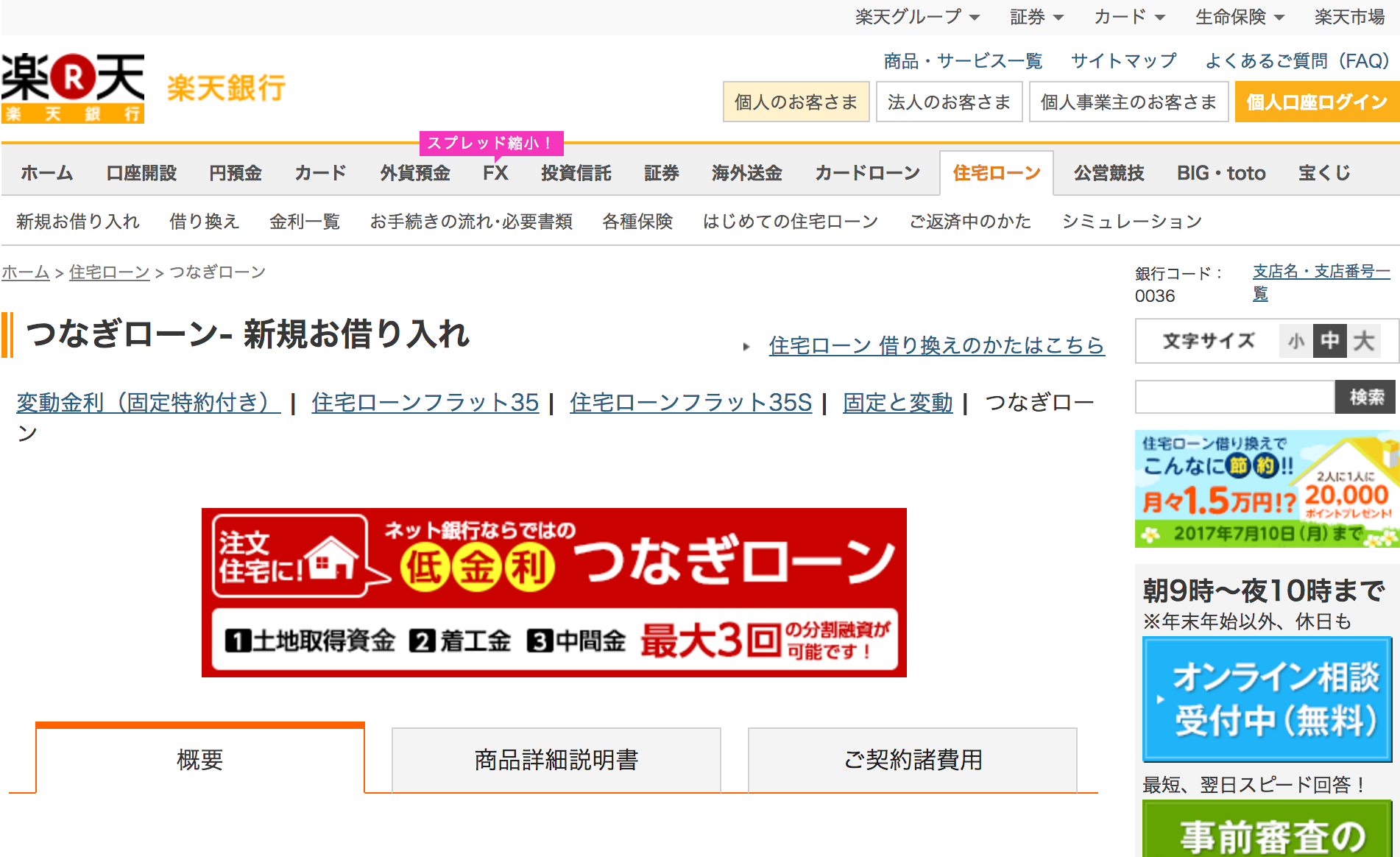
Task: Open 住宅ローンフラット35 link
Action: (425, 402)
